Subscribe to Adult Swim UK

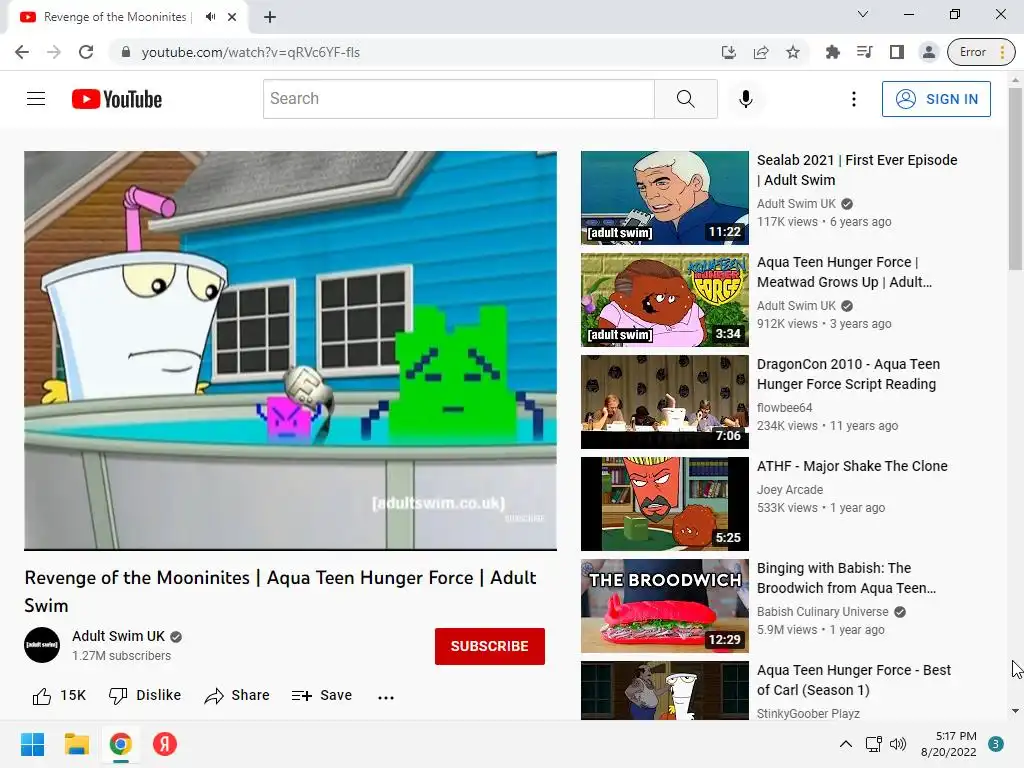[490, 646]
